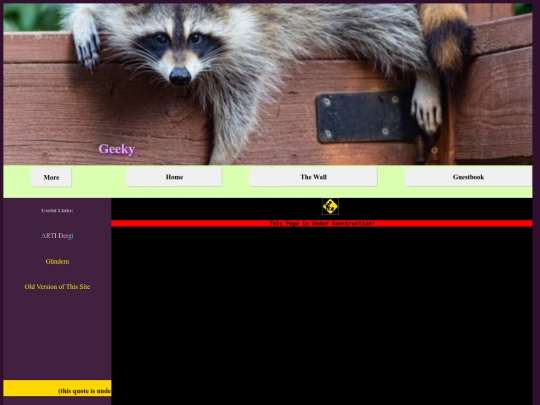This screenshot has width=540, height=405.
Task: Open The Wall page
Action: 313,177
